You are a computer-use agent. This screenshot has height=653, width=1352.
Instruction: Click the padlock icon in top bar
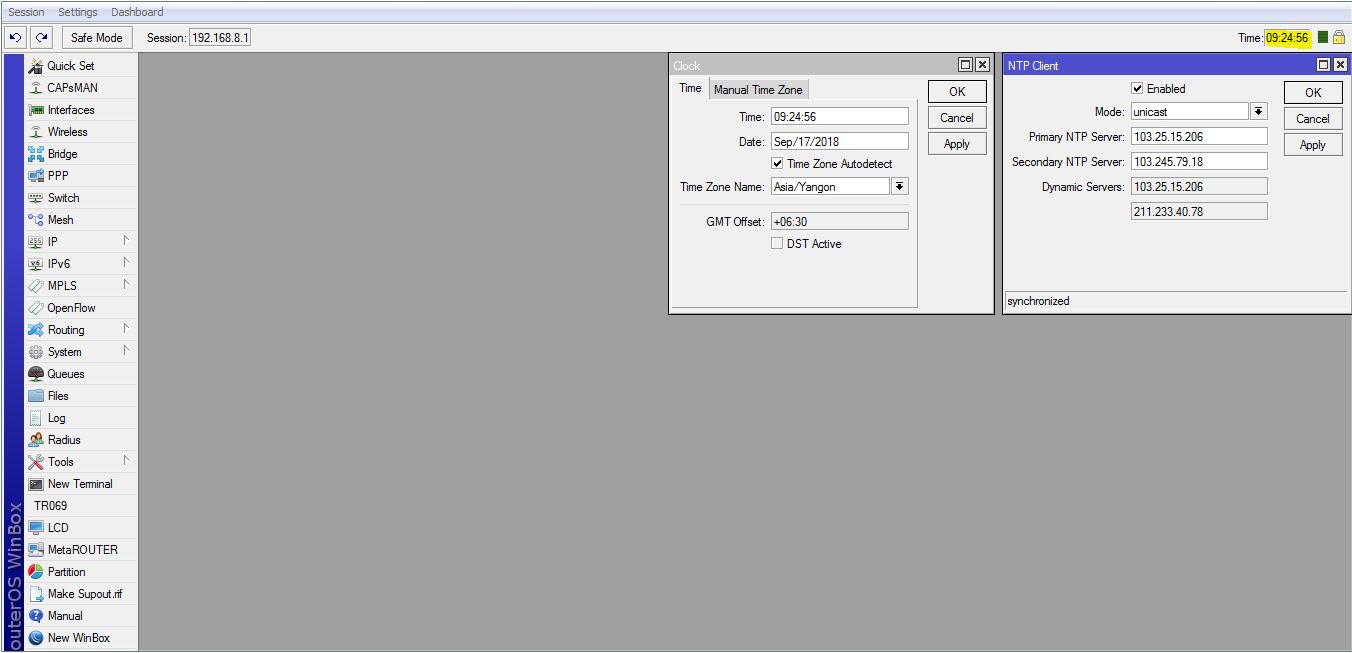point(1339,38)
